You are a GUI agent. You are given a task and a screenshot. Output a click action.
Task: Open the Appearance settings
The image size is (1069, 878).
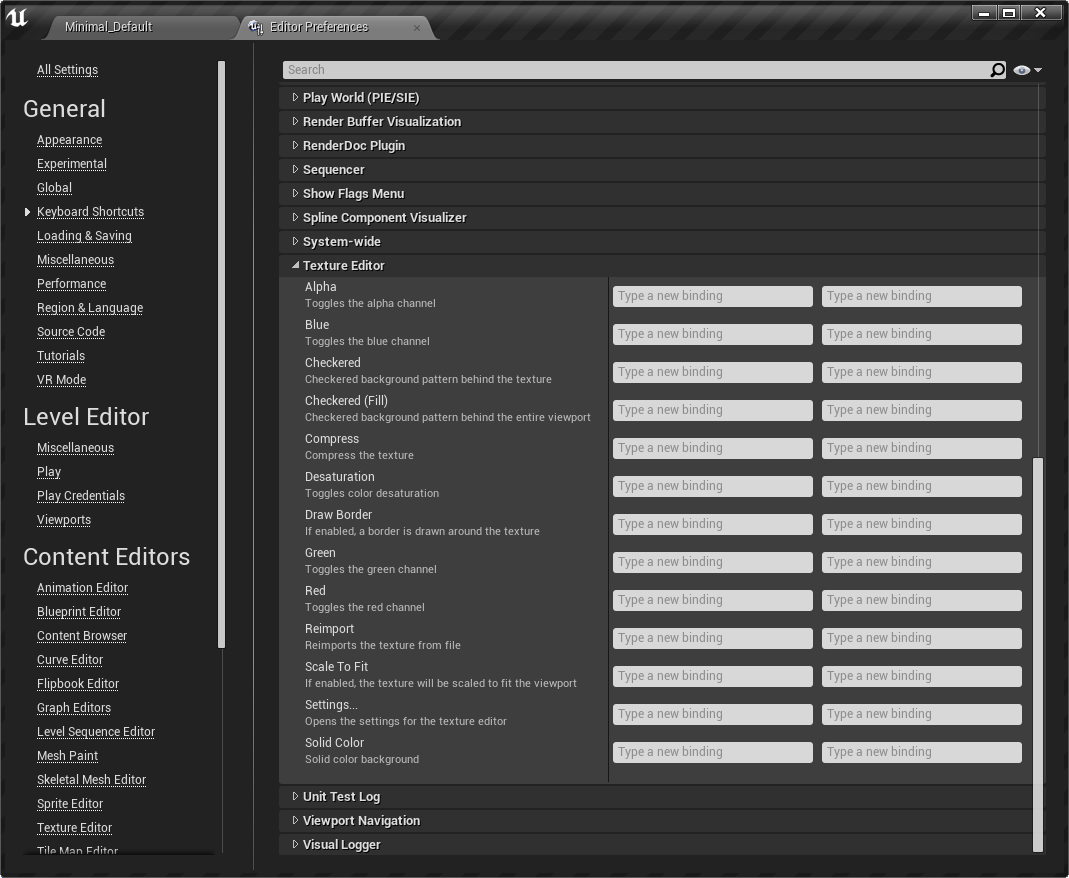70,140
